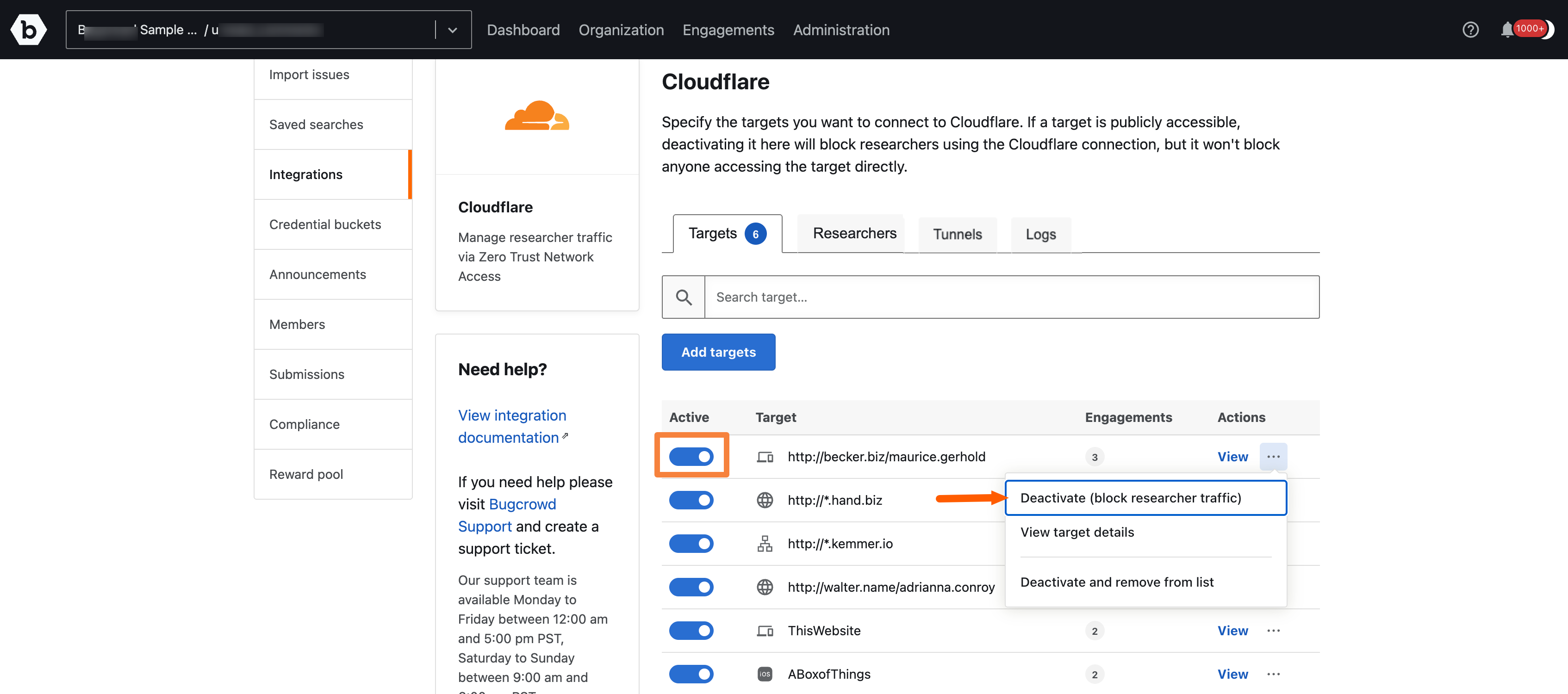Viewport: 1568px width, 694px height.
Task: Open the Engagements menu
Action: point(728,30)
